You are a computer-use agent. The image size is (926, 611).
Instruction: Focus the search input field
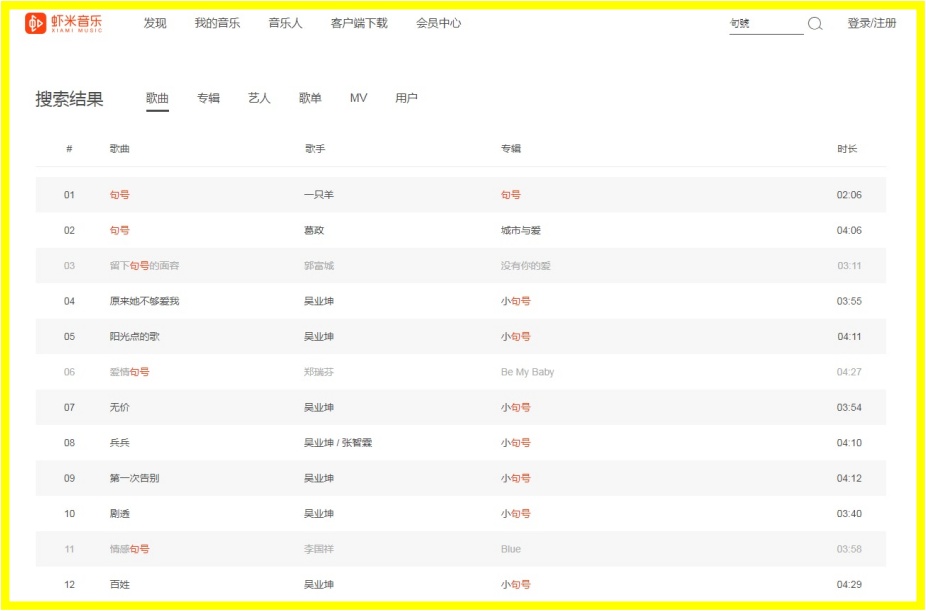click(765, 24)
